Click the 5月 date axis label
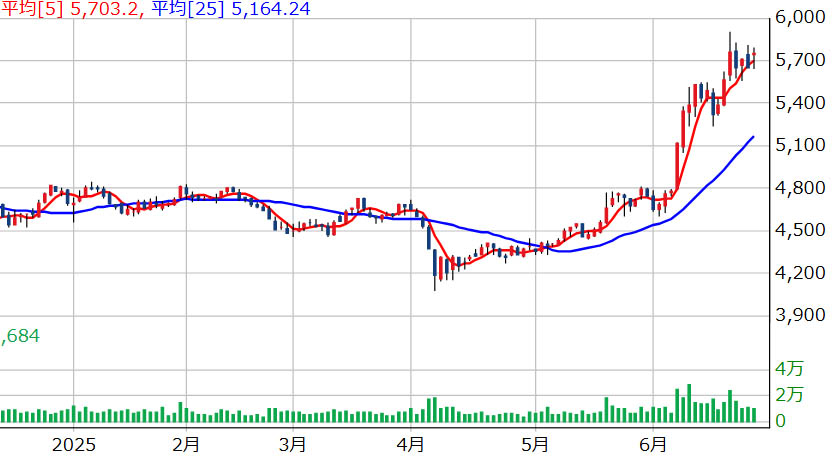This screenshot has height=470, width=836. coord(535,445)
